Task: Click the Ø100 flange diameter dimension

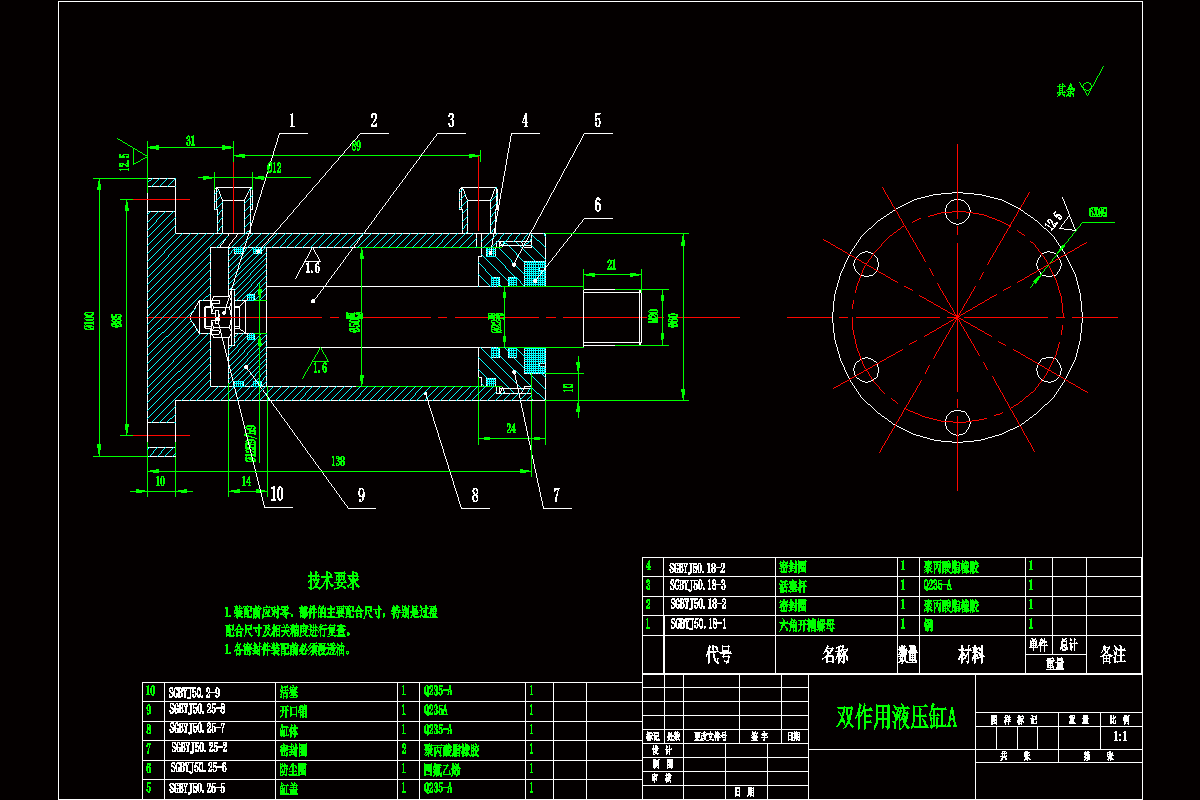Action: point(88,320)
